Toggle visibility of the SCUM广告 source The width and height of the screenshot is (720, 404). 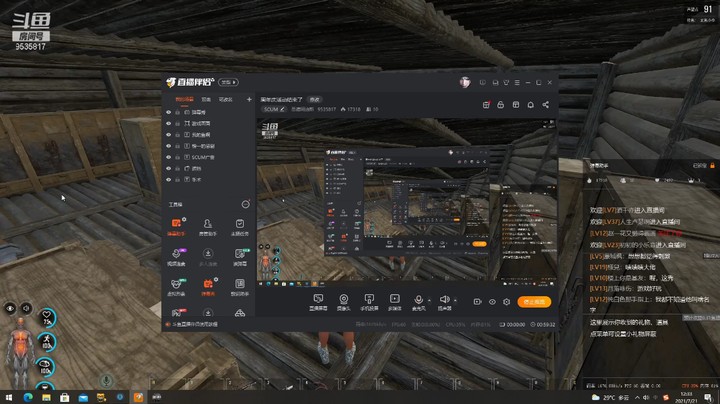click(169, 157)
